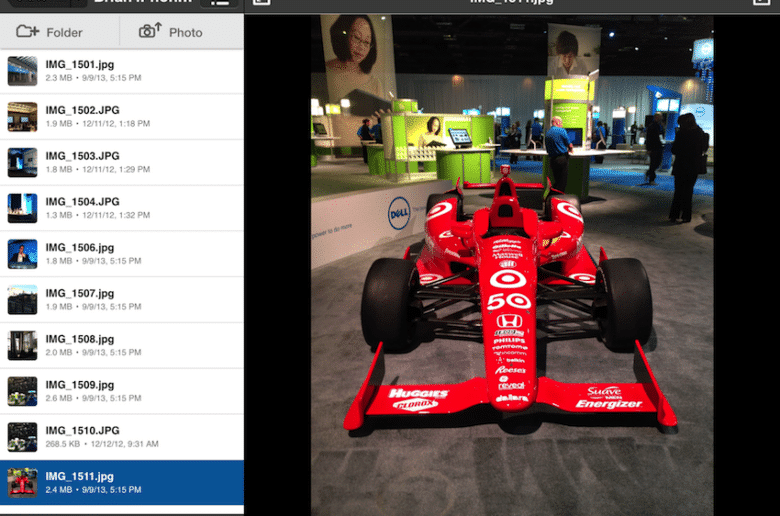Select the file name IMG_1501.jpg
The width and height of the screenshot is (780, 516).
[80, 65]
